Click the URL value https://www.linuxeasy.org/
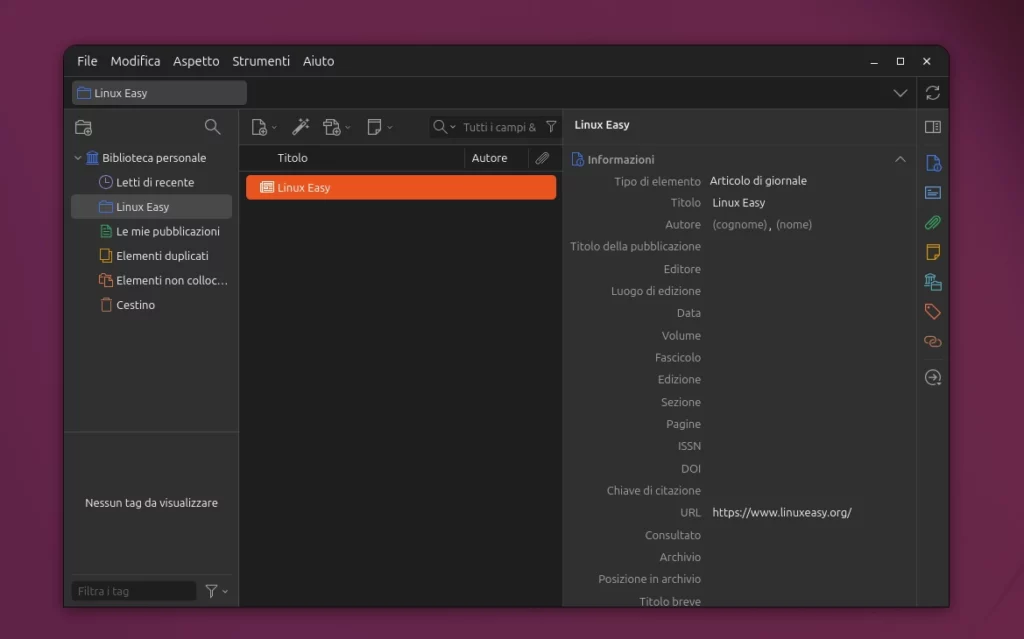 point(782,512)
